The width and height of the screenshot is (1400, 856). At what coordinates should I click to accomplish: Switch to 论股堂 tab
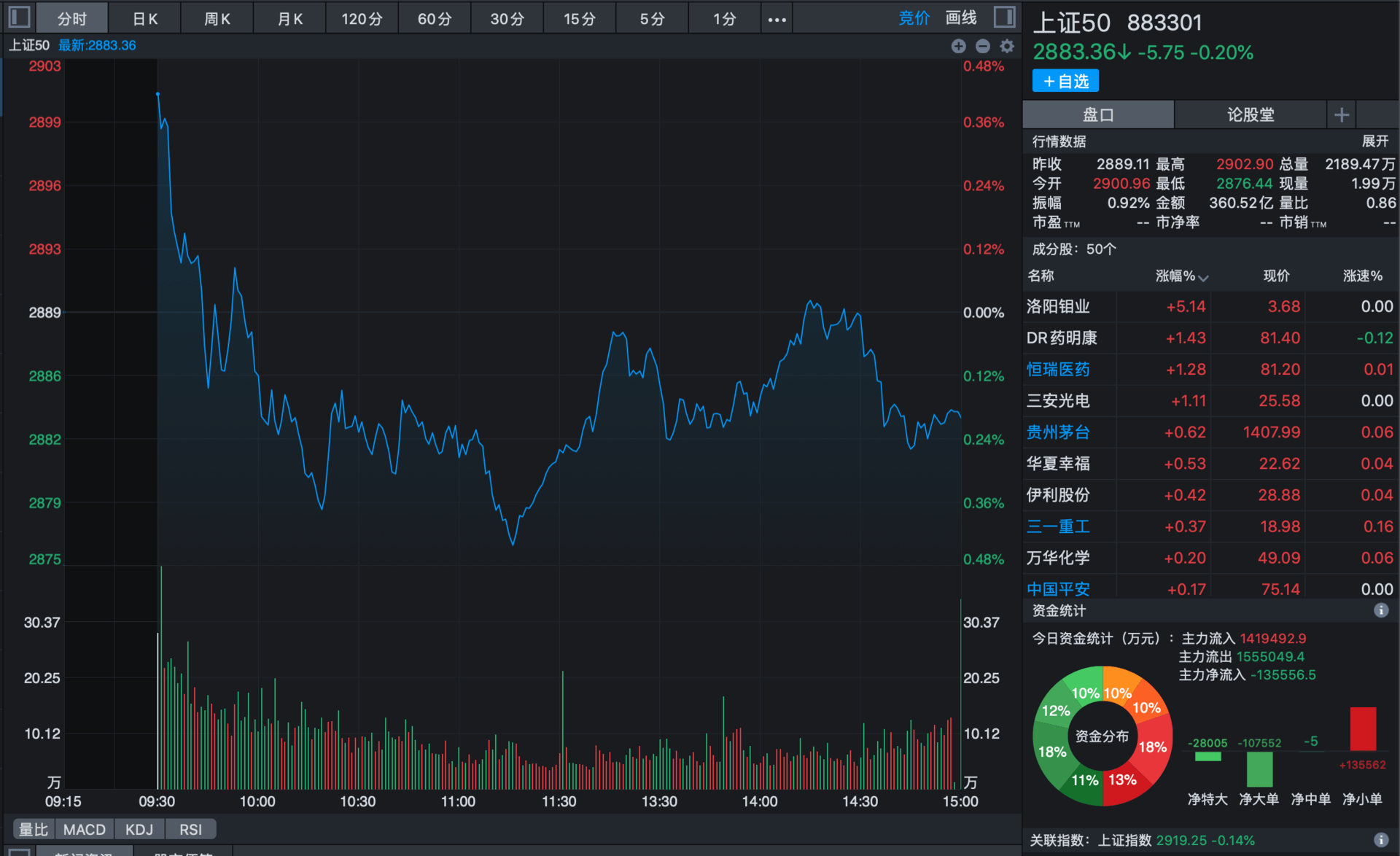1250,114
